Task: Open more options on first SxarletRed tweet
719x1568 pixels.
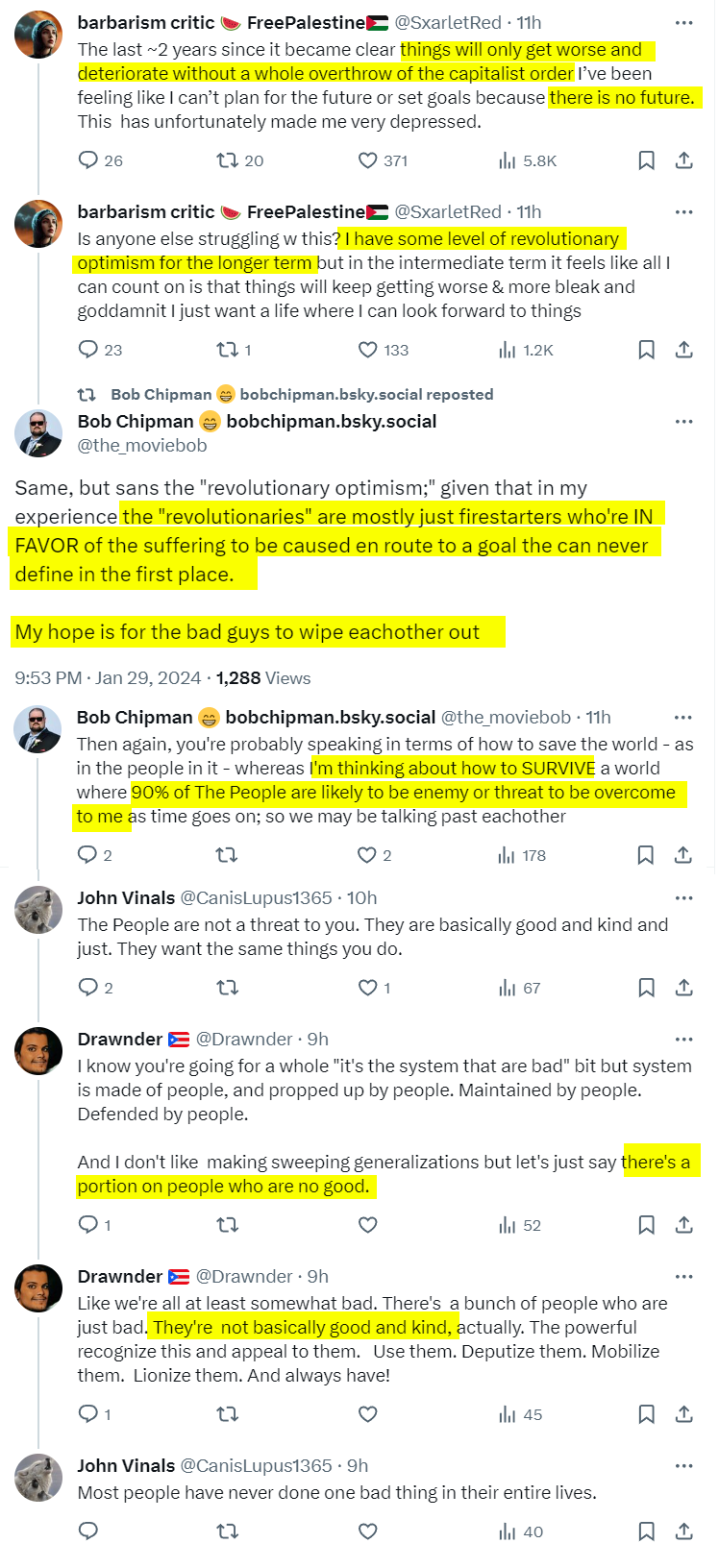Action: [683, 23]
